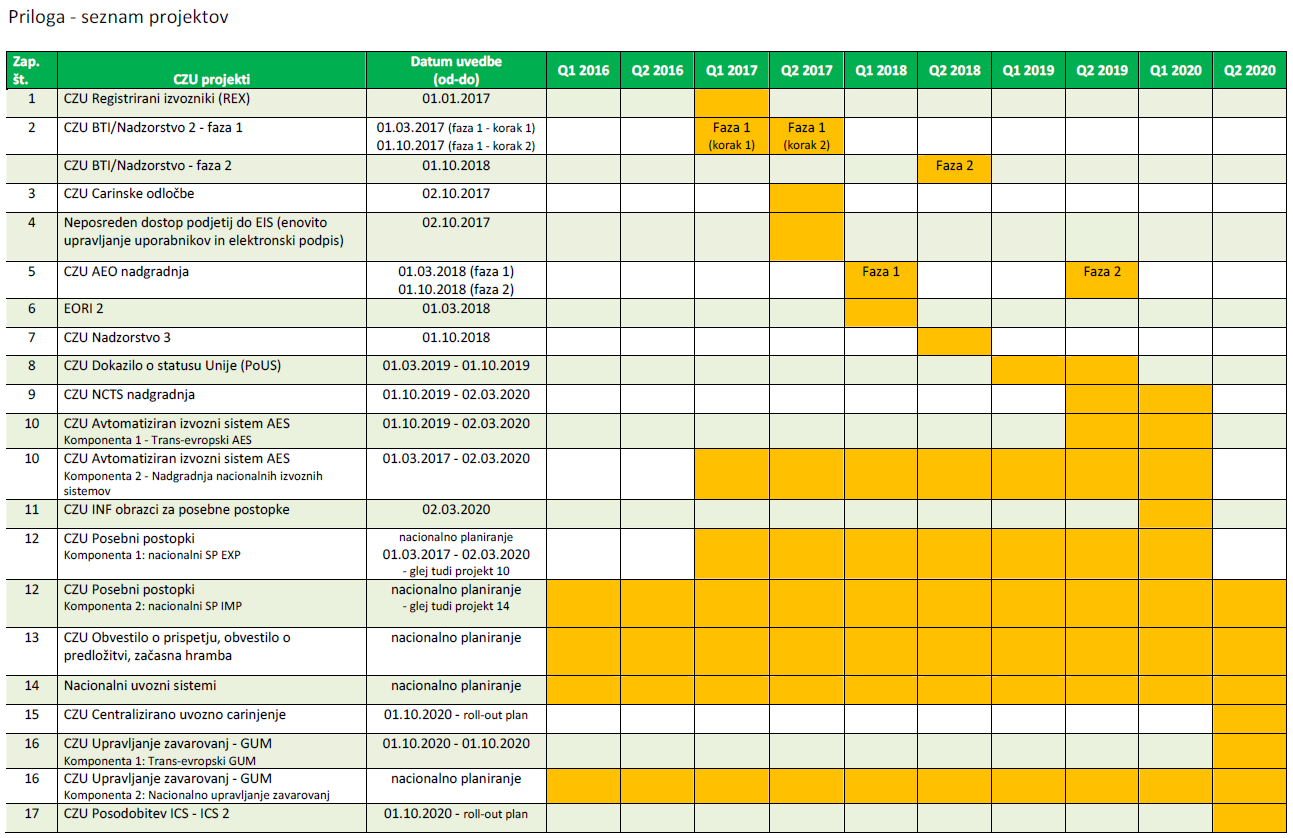Click 'Faza 2' cell in BTI/Nadzorstvo row
This screenshot has height=838, width=1293.
[954, 168]
